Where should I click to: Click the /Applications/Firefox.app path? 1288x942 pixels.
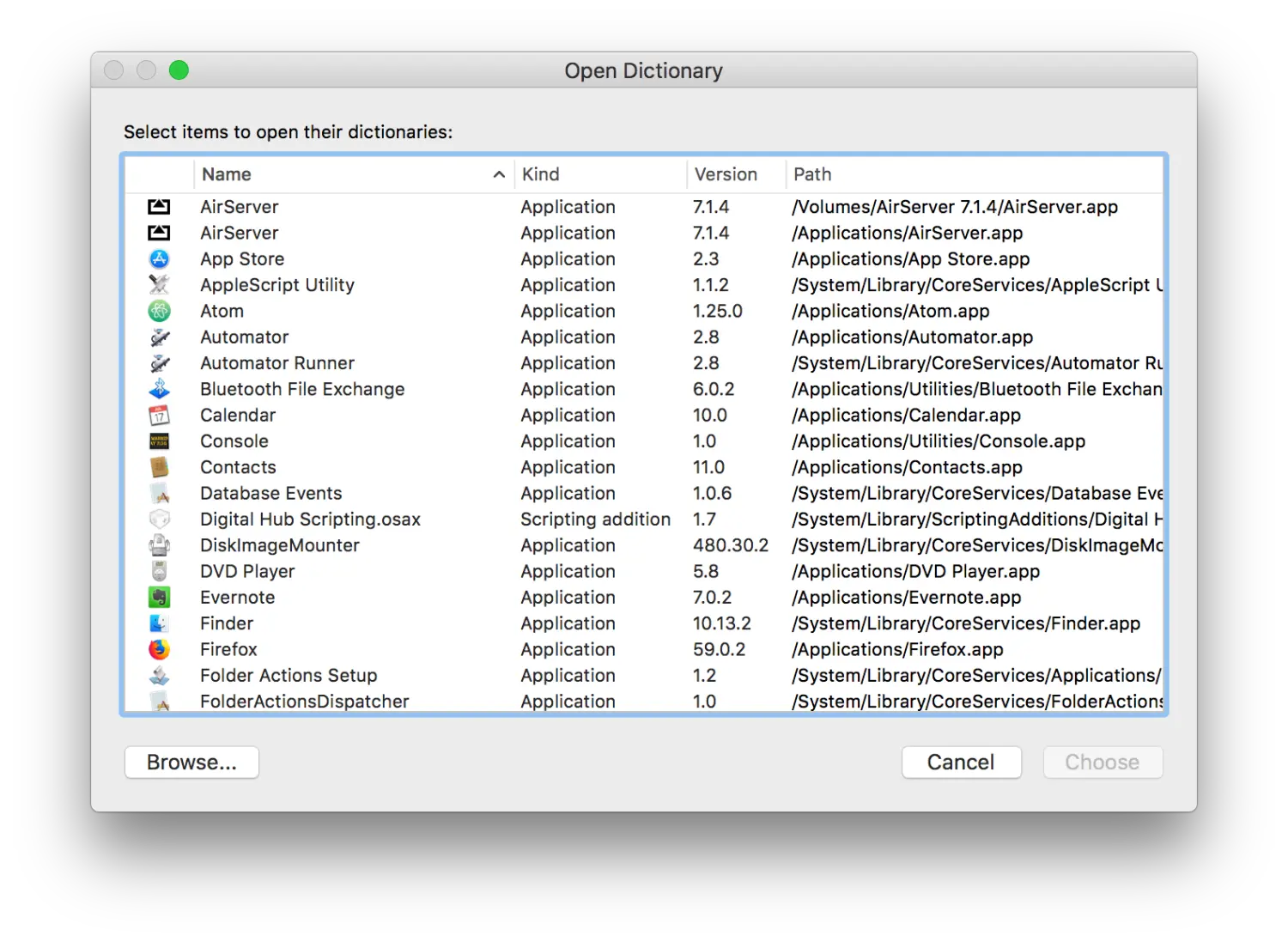[x=897, y=649]
